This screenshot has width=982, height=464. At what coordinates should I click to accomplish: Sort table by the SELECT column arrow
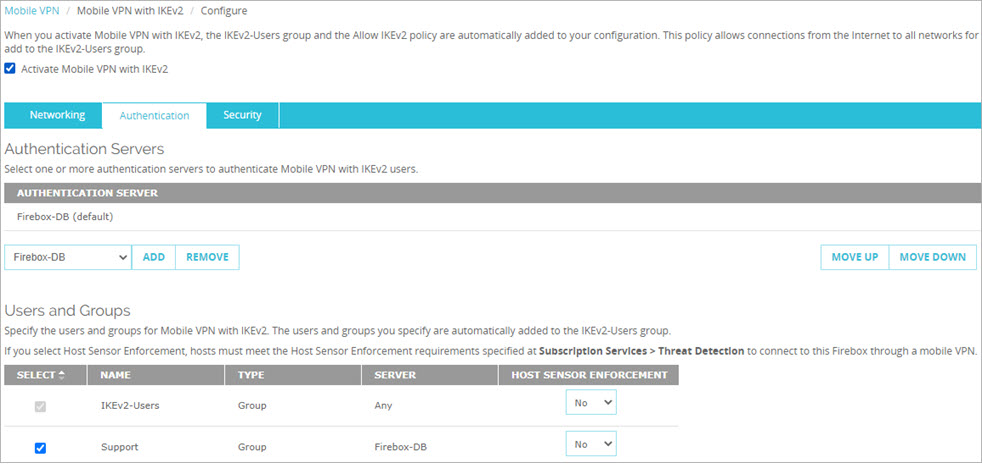point(61,375)
